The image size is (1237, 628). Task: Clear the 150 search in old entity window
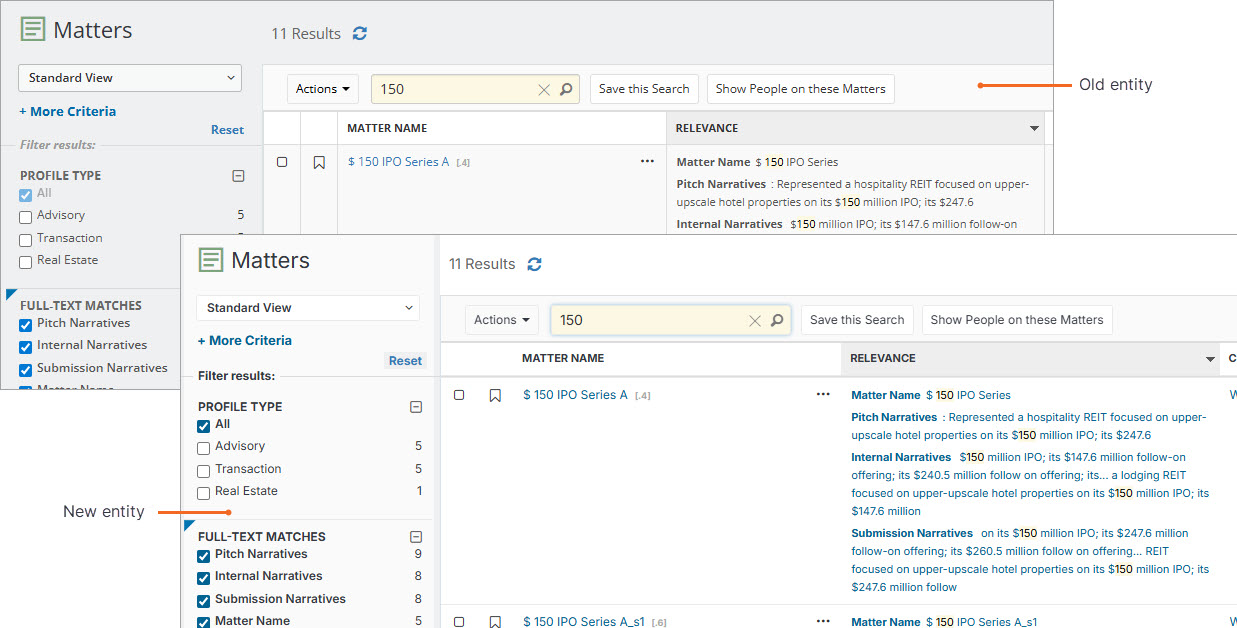(544, 89)
